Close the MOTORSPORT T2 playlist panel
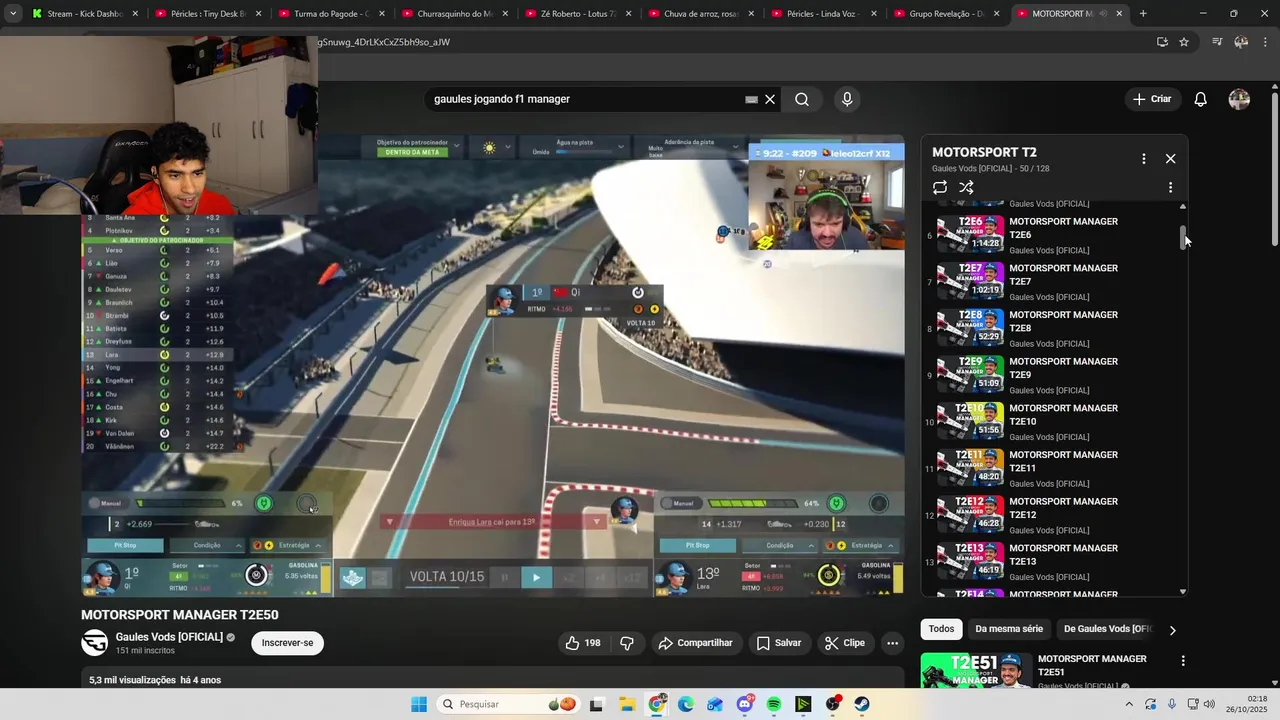 click(x=1171, y=158)
